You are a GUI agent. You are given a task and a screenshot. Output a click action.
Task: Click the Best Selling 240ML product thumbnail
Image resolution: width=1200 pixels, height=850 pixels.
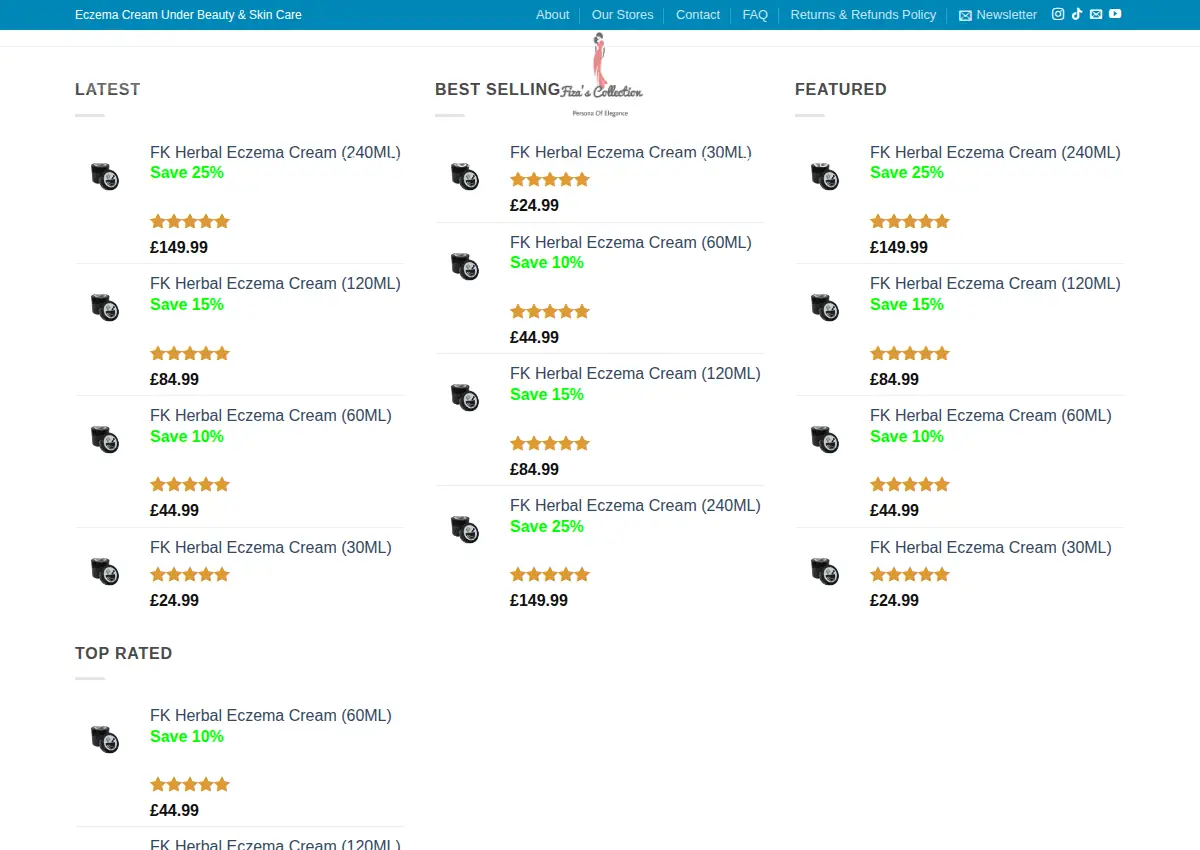pos(465,528)
